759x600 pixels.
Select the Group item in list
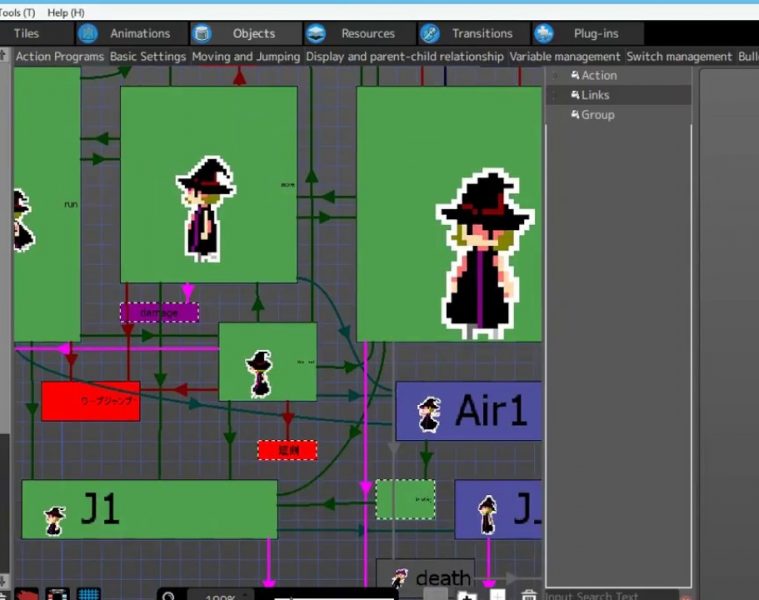[x=619, y=115]
